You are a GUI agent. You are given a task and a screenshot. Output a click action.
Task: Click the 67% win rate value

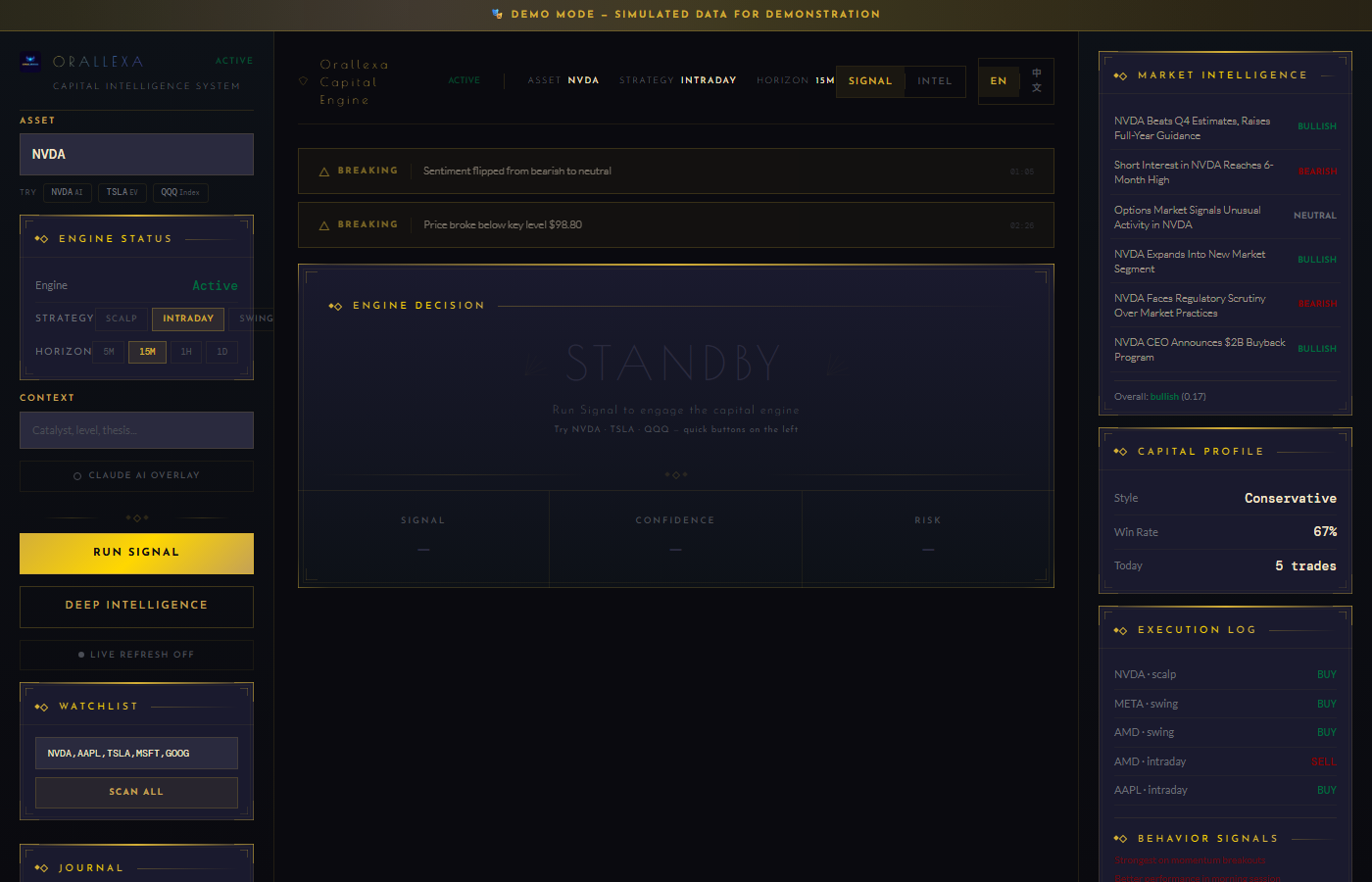tap(1325, 532)
